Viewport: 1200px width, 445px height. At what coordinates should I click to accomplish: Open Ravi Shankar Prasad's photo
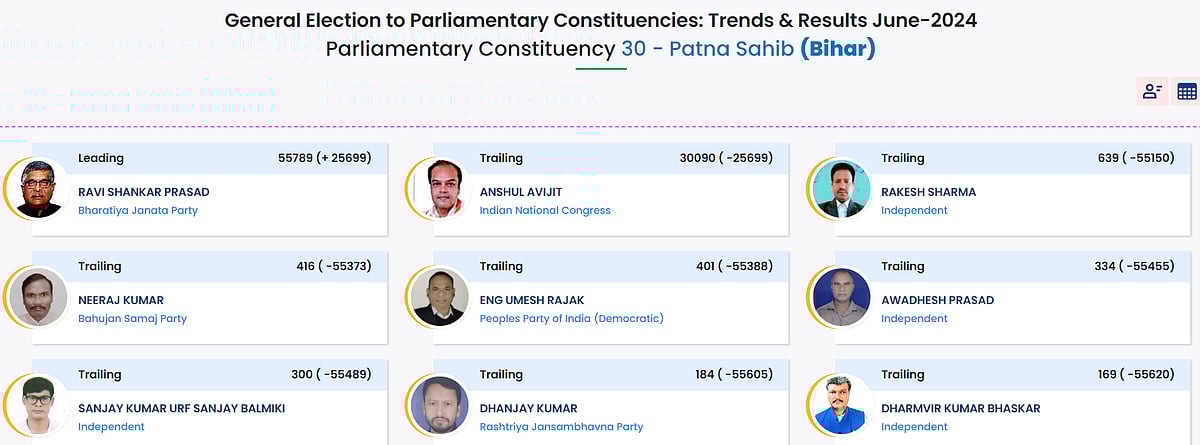[x=38, y=189]
